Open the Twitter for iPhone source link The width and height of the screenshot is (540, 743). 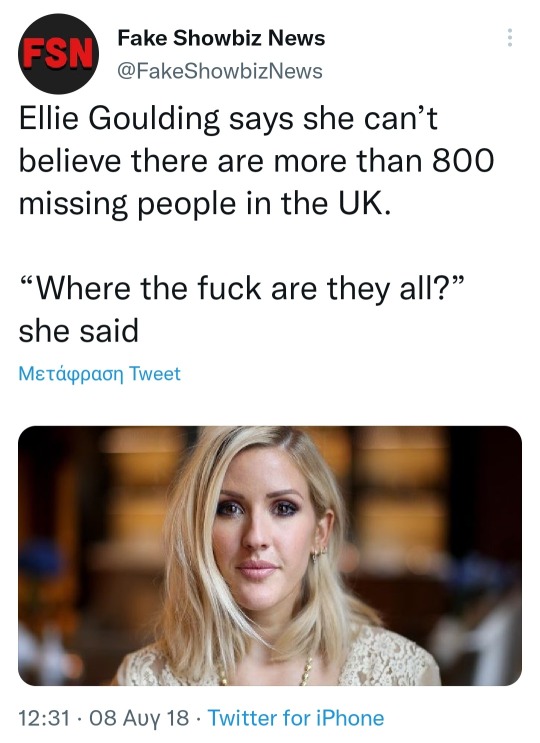point(296,717)
